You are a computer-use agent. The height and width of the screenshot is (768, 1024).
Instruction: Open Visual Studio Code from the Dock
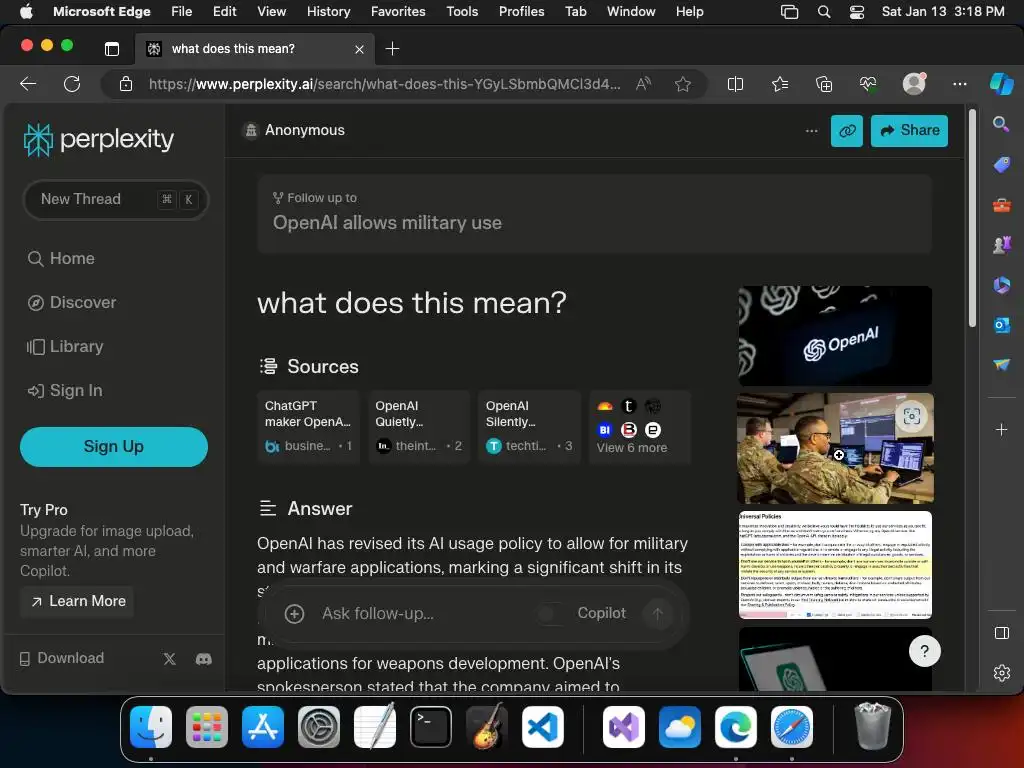543,727
